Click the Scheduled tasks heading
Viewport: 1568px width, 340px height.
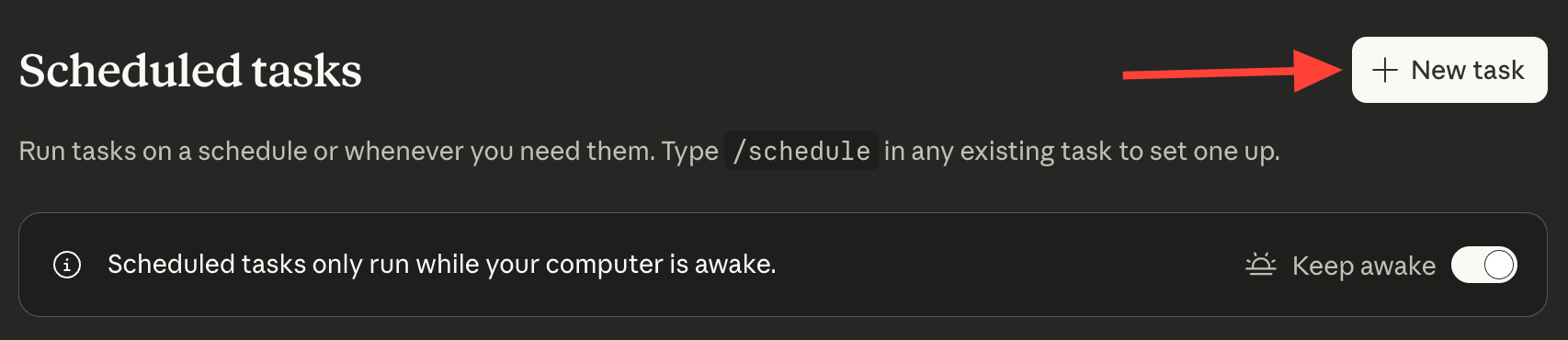click(x=190, y=71)
